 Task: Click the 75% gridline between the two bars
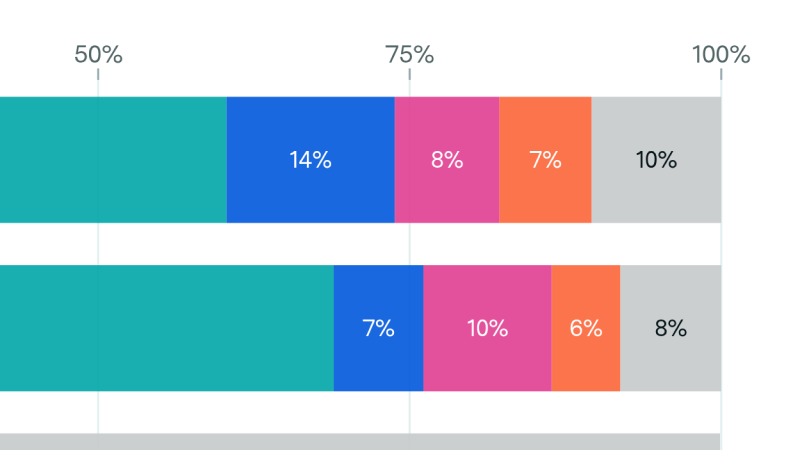point(410,244)
